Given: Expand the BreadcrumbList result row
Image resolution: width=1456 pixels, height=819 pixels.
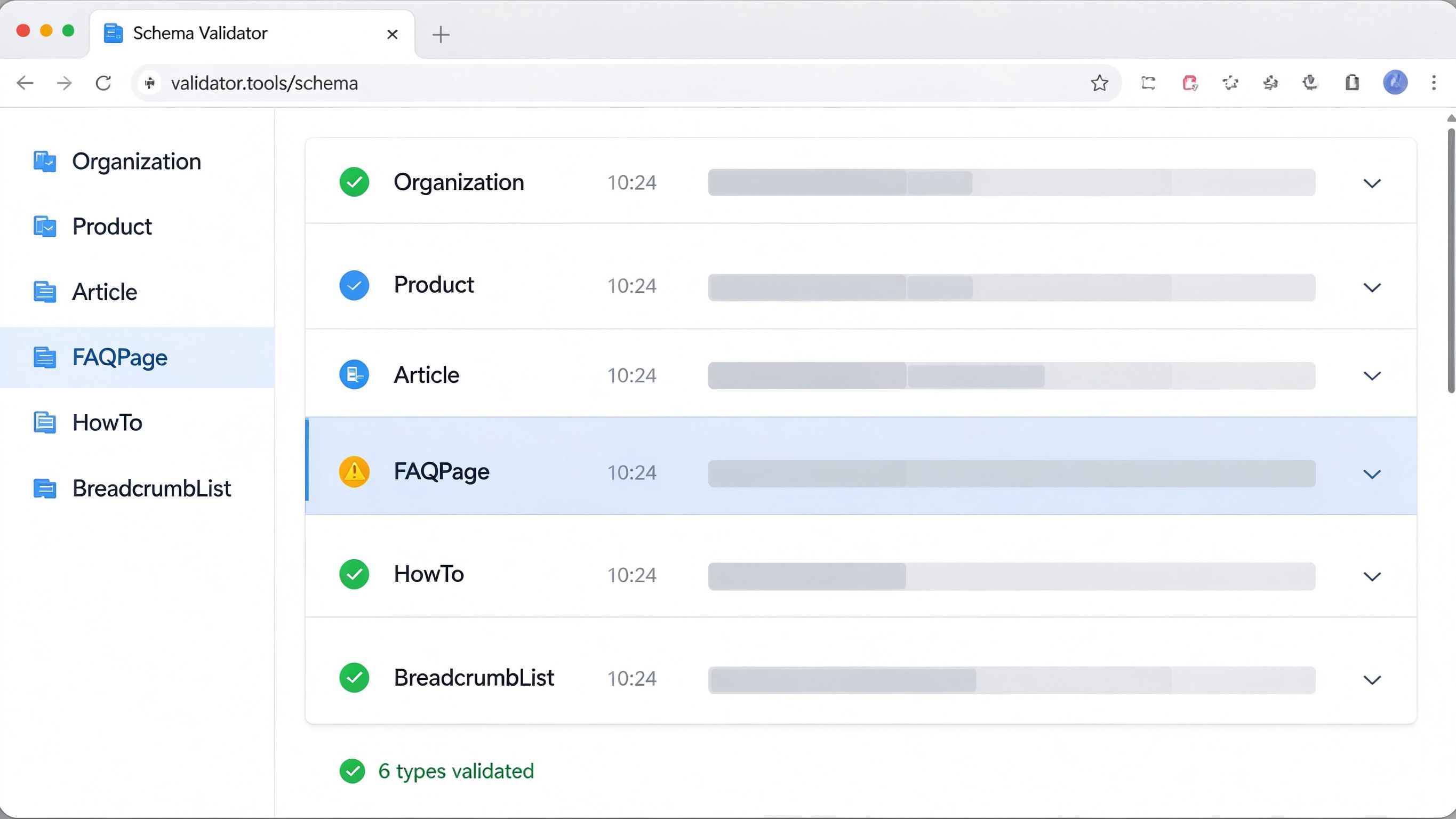Looking at the screenshot, I should coord(1372,680).
